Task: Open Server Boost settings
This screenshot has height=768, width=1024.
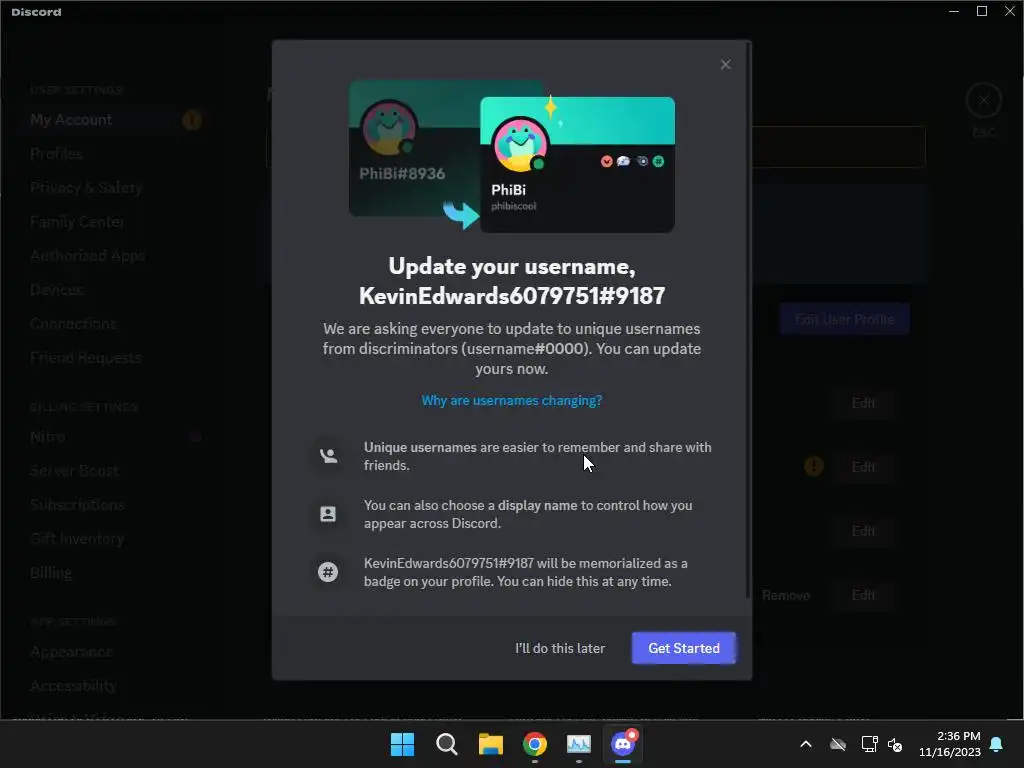Action: [x=74, y=470]
